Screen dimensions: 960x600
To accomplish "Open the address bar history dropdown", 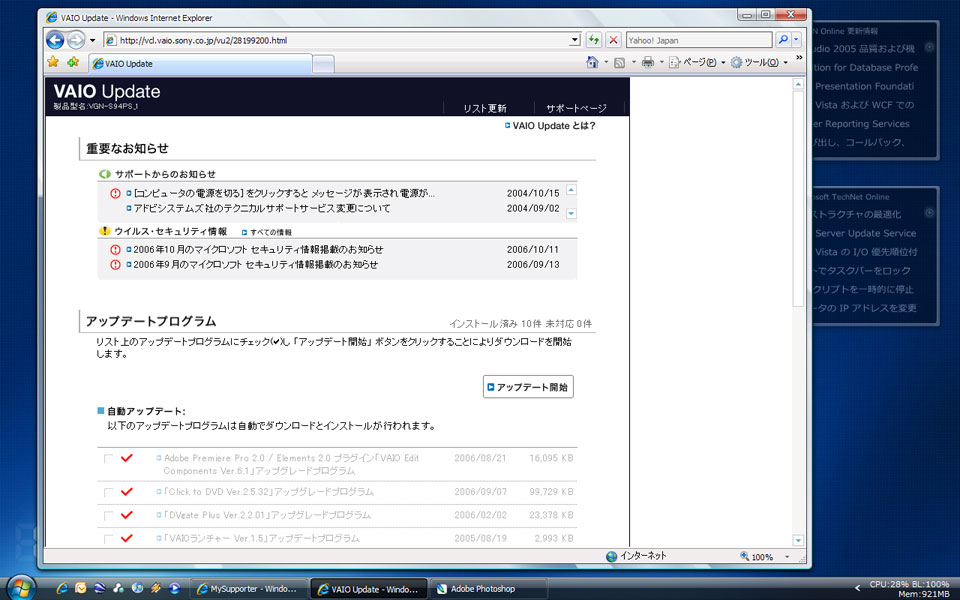I will coord(574,40).
